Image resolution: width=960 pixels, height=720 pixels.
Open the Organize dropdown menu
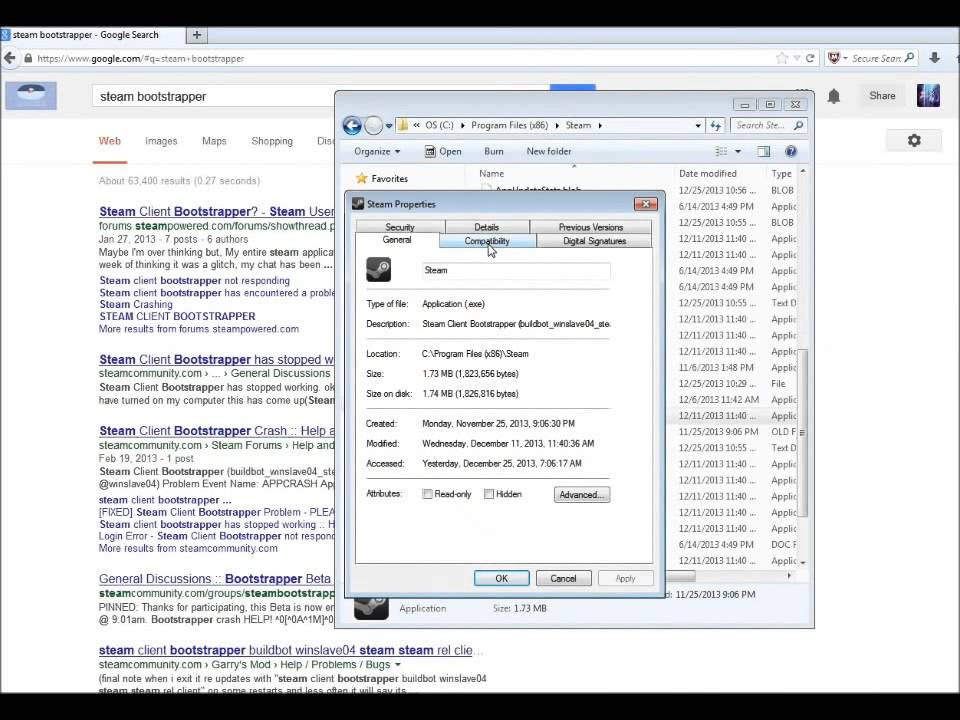pos(377,151)
